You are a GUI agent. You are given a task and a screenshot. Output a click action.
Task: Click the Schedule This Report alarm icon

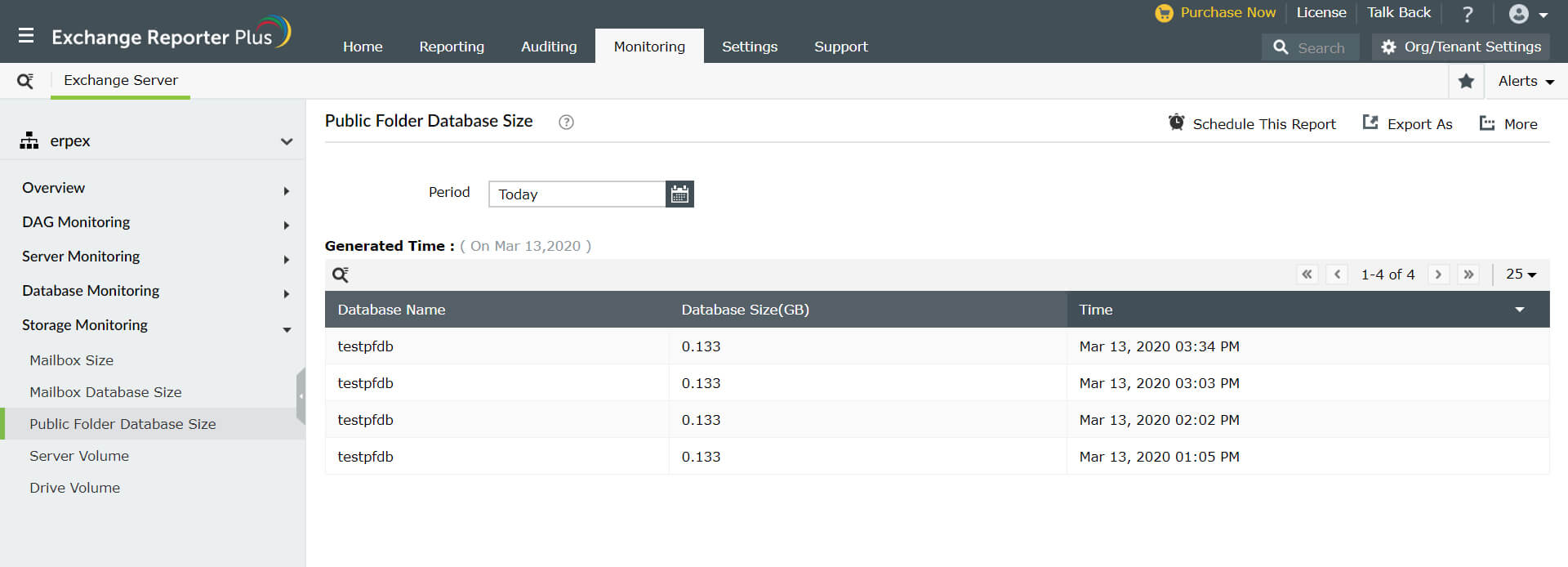point(1176,123)
